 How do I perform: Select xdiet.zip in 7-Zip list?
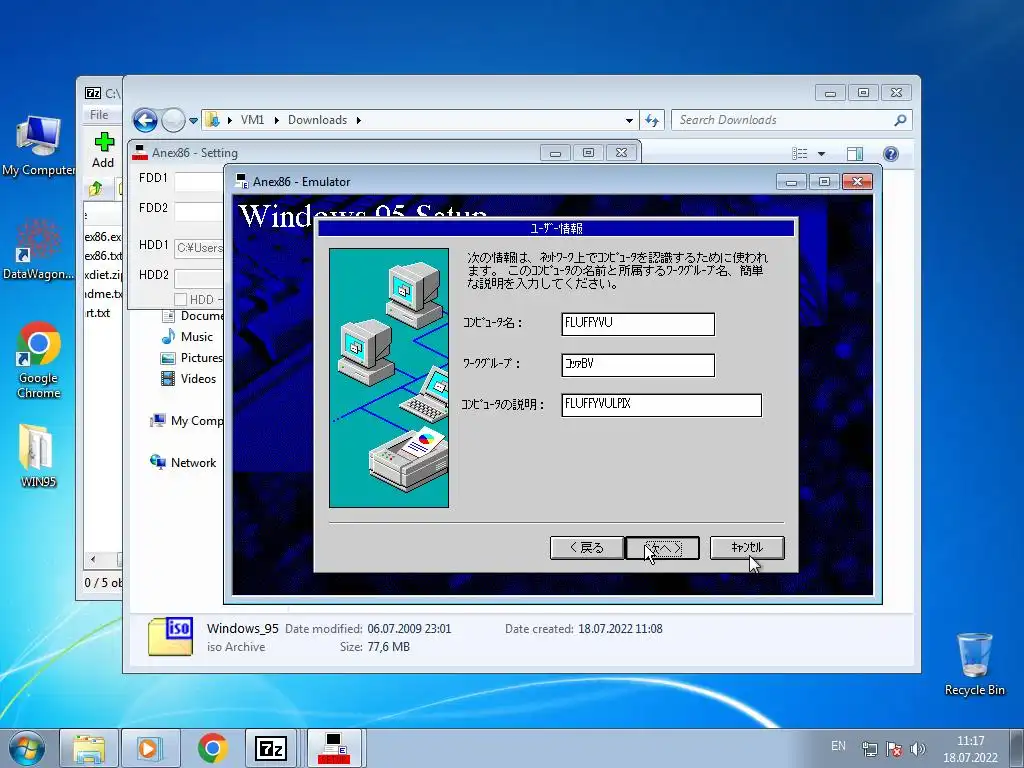click(103, 275)
